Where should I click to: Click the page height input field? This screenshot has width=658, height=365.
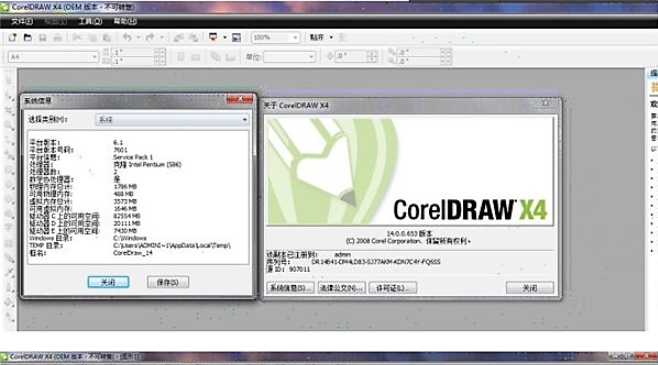coord(134,61)
